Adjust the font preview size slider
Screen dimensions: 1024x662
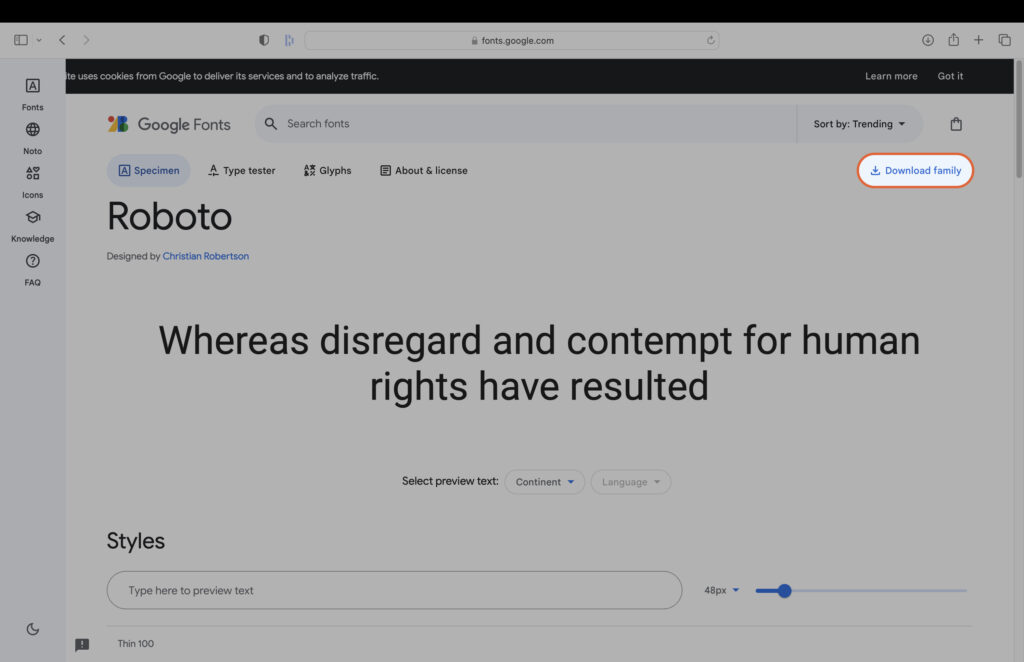pos(783,590)
